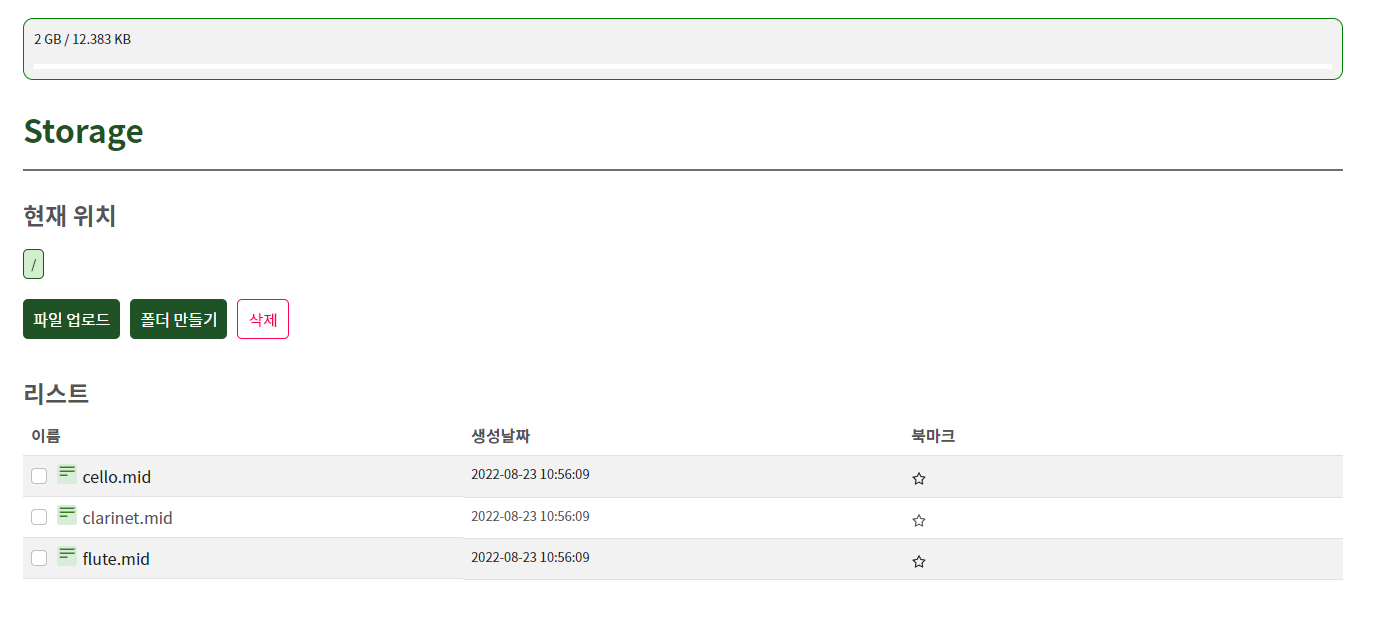Open the flute.mid file name

116,559
